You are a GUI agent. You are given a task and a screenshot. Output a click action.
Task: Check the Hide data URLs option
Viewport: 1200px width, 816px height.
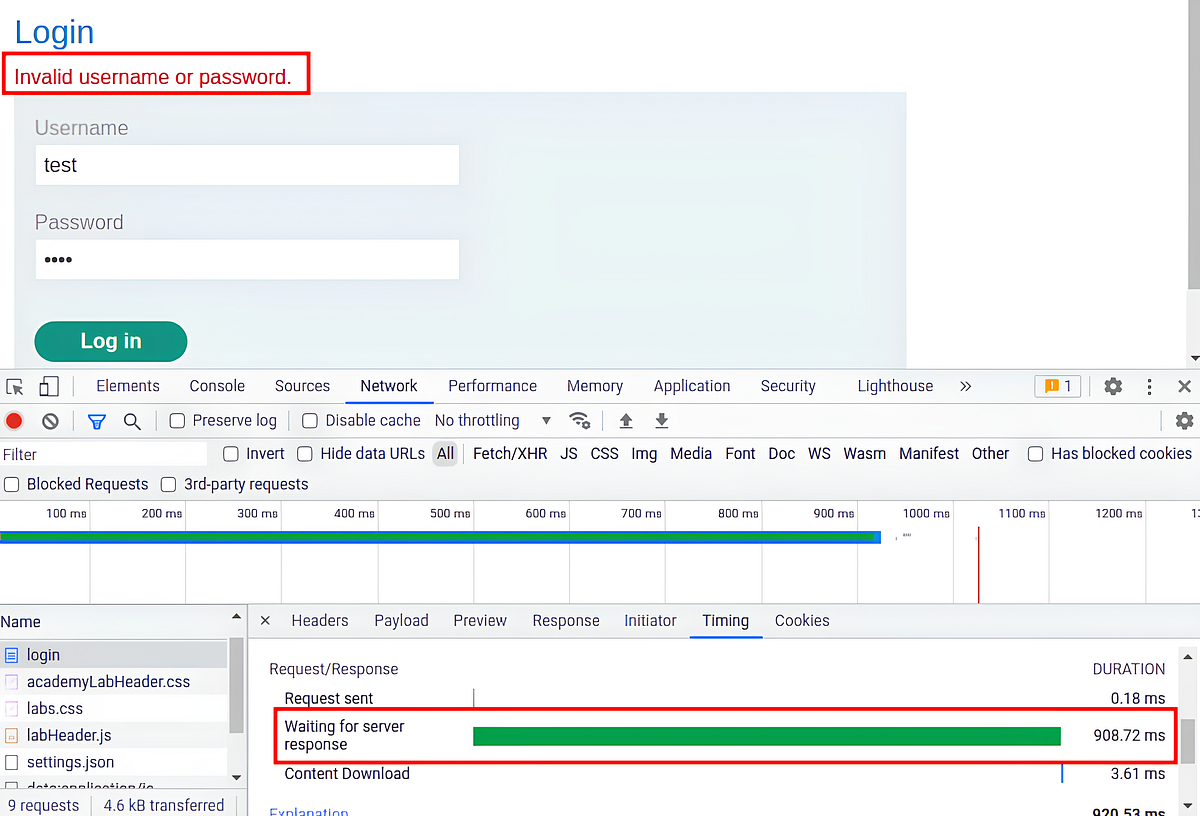pyautogui.click(x=304, y=453)
